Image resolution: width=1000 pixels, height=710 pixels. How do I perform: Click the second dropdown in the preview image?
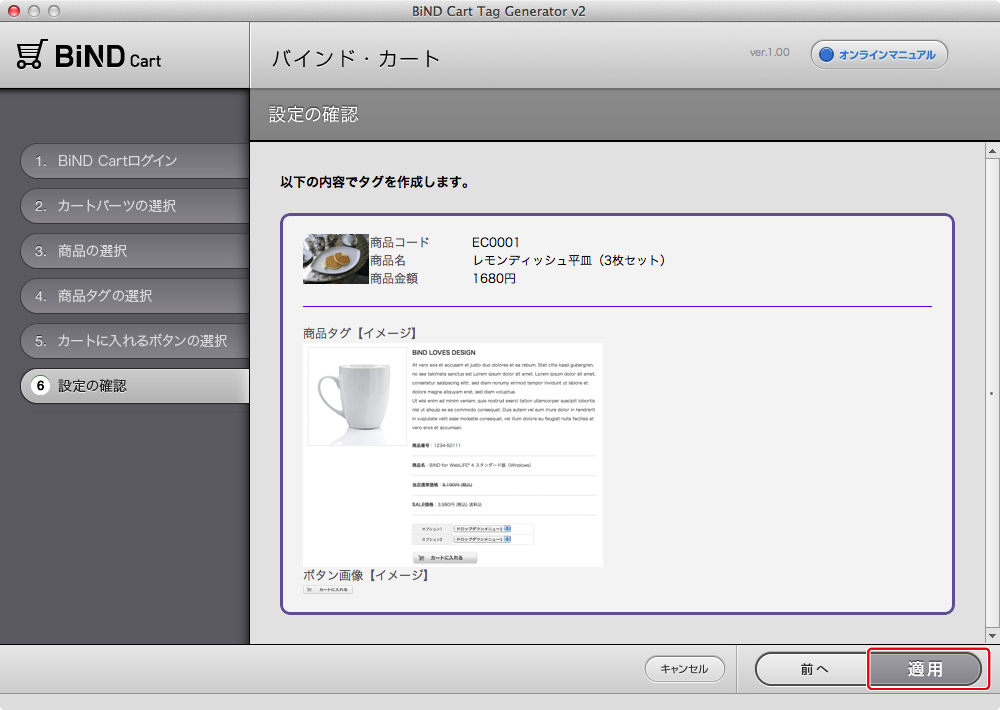[482, 539]
